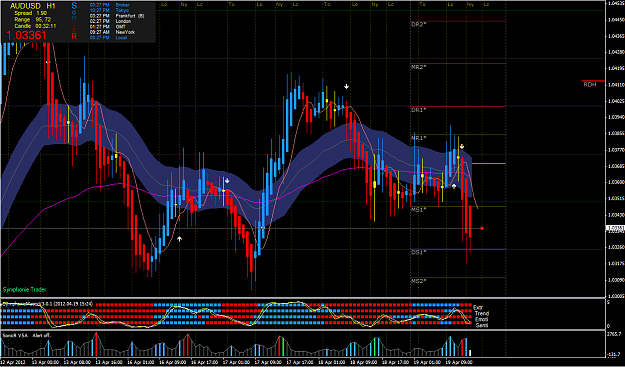Select the 12 Apr 2012 time axis label

point(13,363)
